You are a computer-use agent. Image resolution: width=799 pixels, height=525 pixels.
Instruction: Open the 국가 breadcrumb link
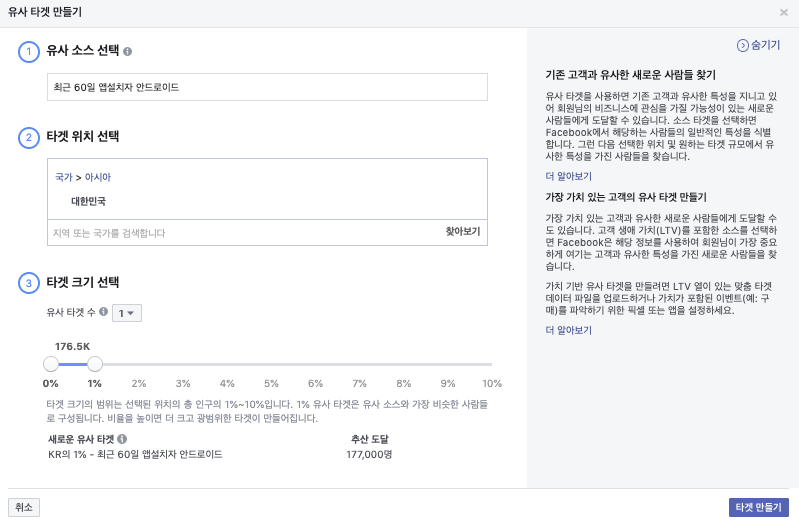coord(64,177)
